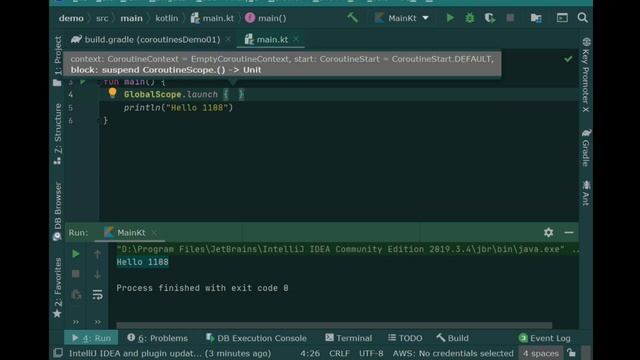The width and height of the screenshot is (640, 360).
Task: Click AWS: No credentials selected
Action: coord(453,353)
